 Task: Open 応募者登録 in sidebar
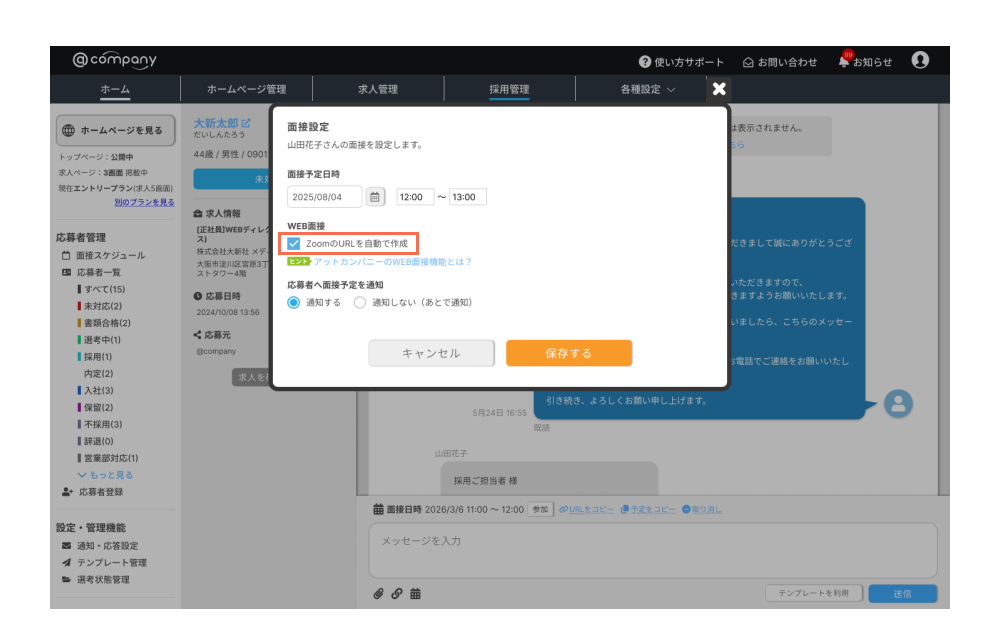[101, 491]
